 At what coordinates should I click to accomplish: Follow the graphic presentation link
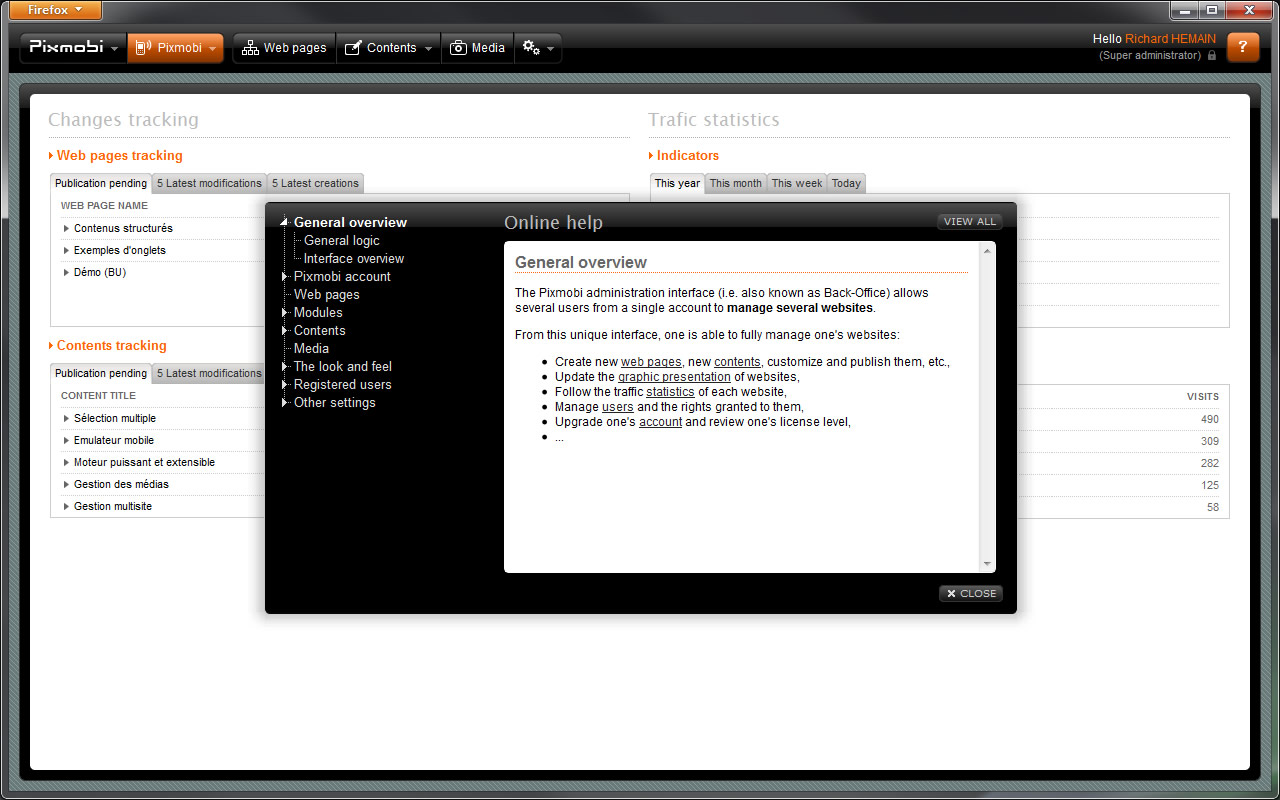tap(674, 377)
